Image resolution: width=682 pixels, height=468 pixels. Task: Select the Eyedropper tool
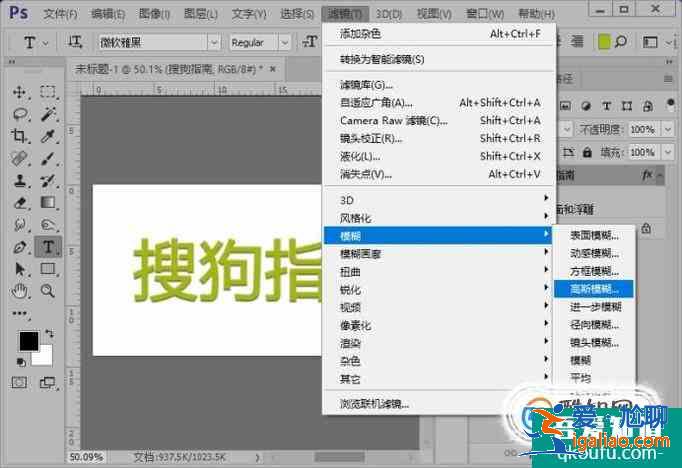[48, 136]
